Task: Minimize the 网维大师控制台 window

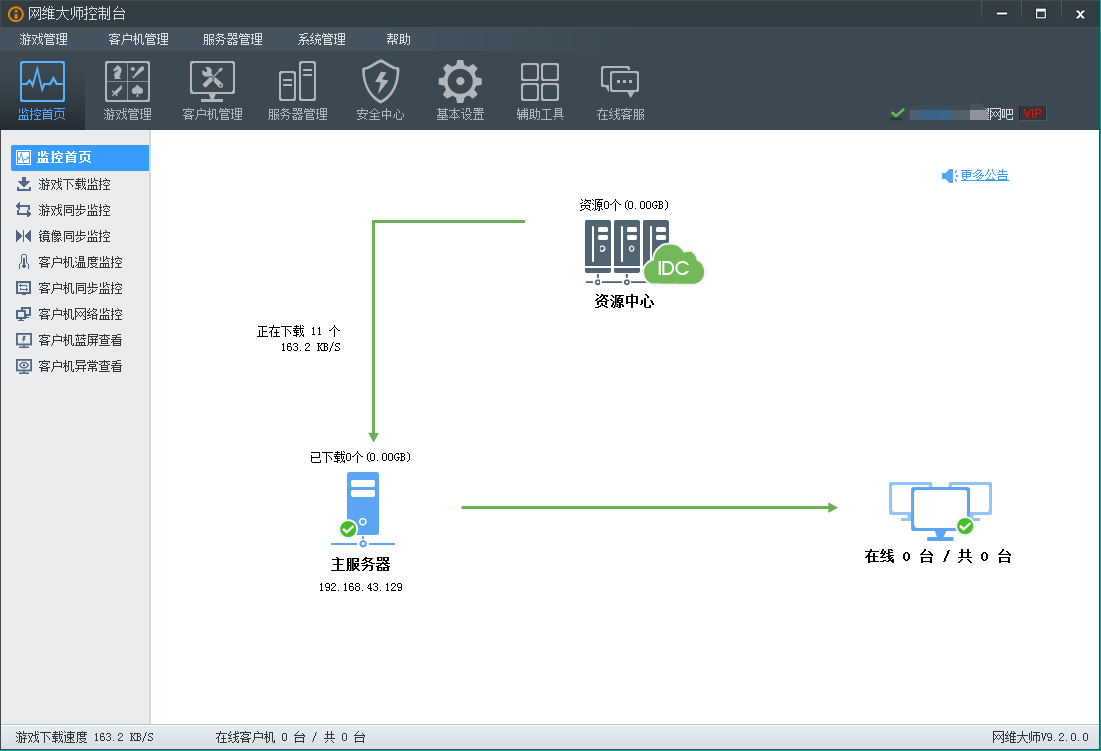Action: (1002, 13)
